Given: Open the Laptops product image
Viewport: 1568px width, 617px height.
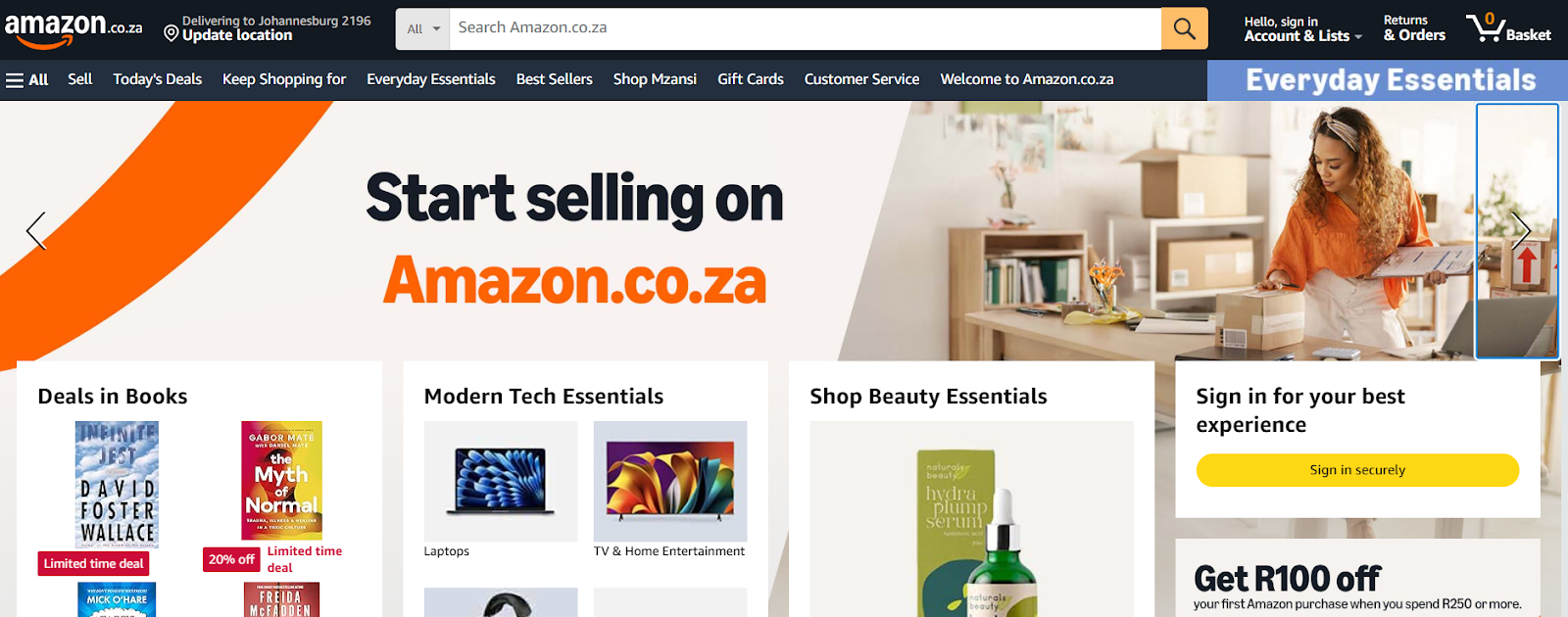Looking at the screenshot, I should pos(501,481).
